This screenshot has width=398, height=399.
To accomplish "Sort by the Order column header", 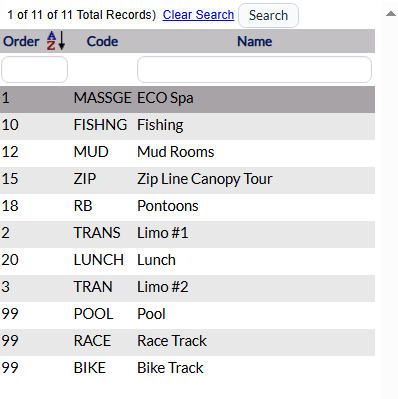I will 21,41.
